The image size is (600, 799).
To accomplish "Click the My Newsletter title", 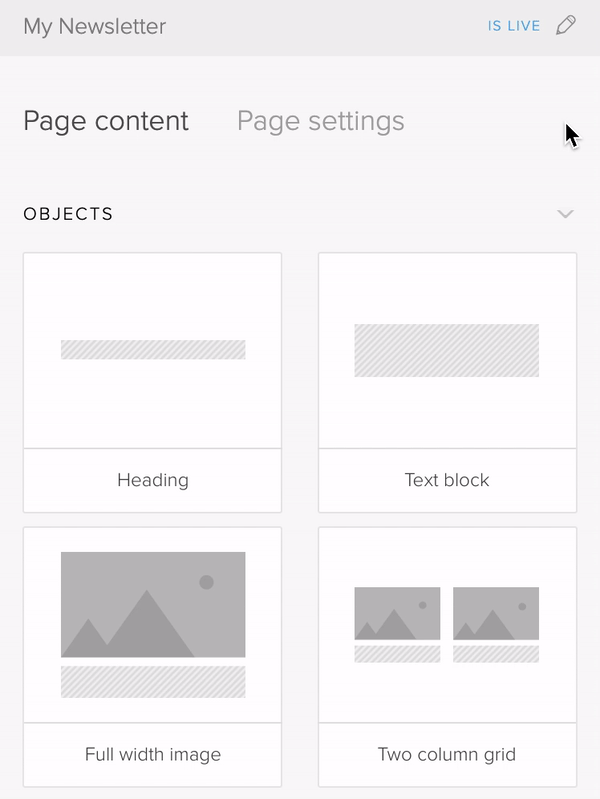I will [x=95, y=26].
